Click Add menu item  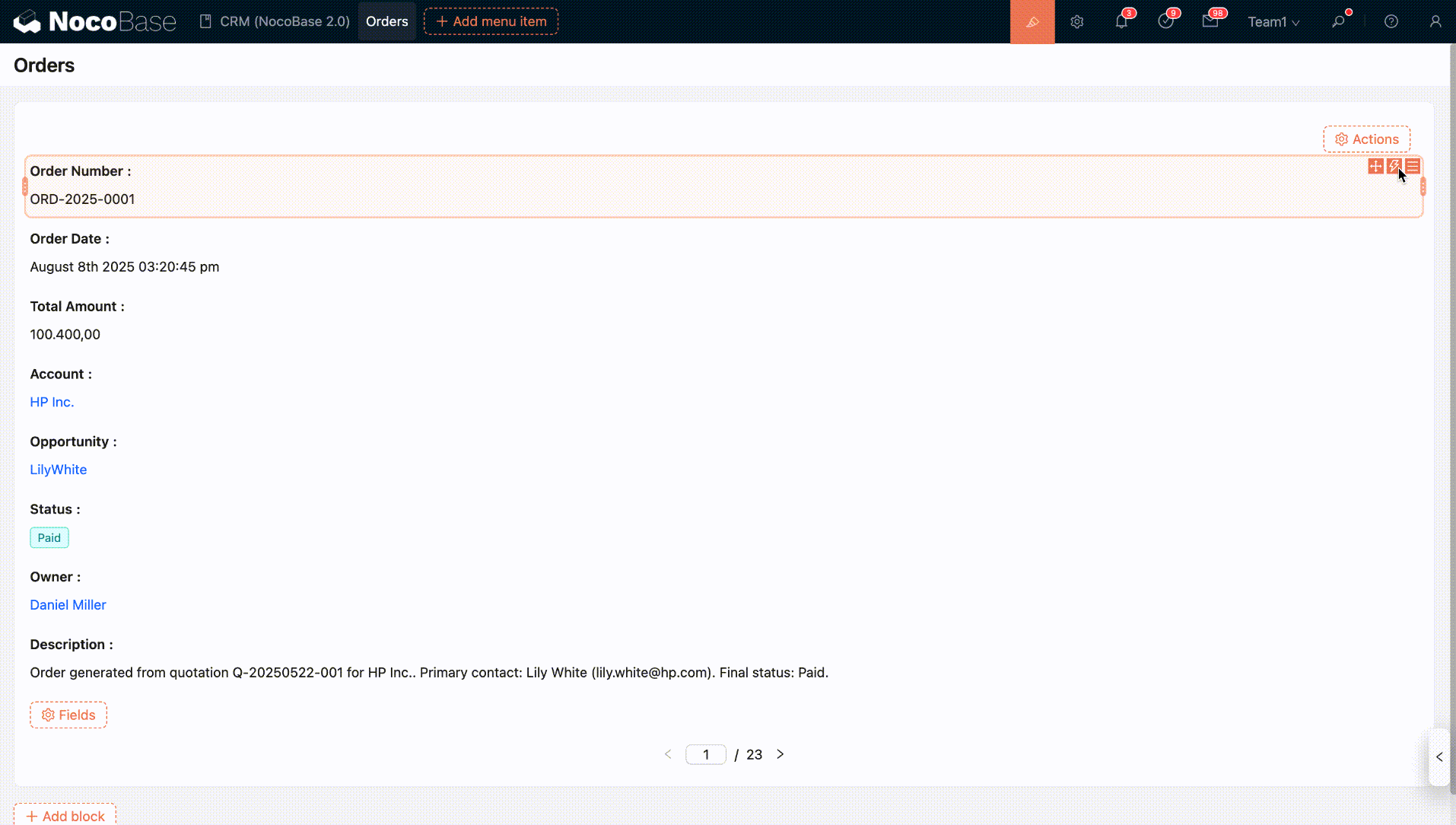(491, 21)
